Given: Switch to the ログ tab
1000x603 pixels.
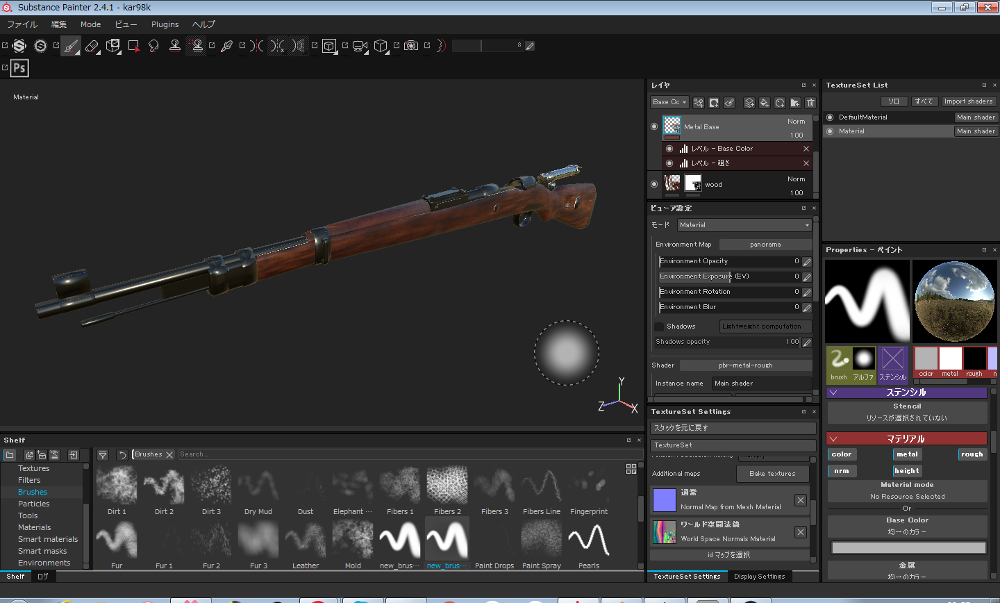Looking at the screenshot, I should [42, 576].
